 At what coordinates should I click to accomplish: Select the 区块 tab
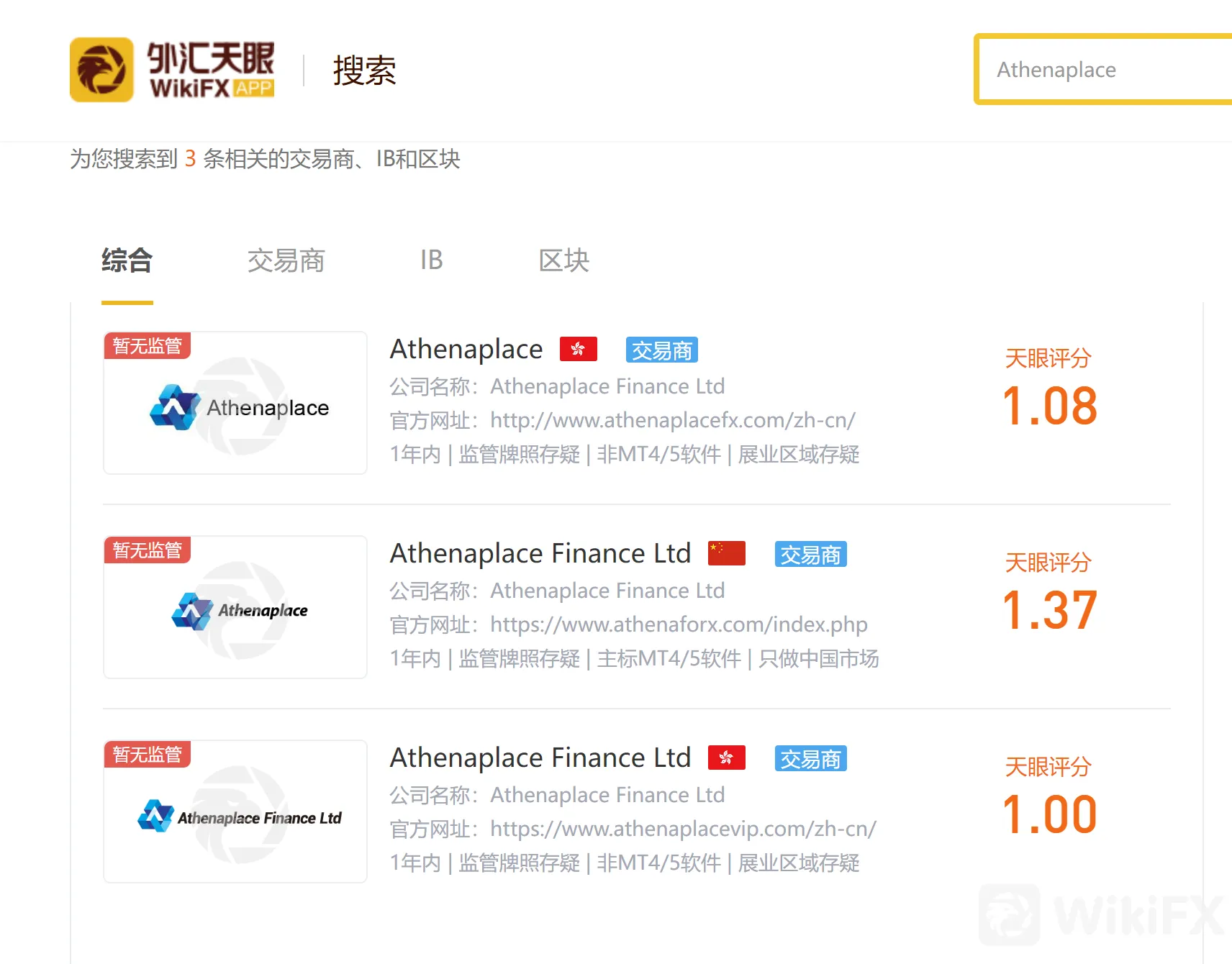(564, 260)
